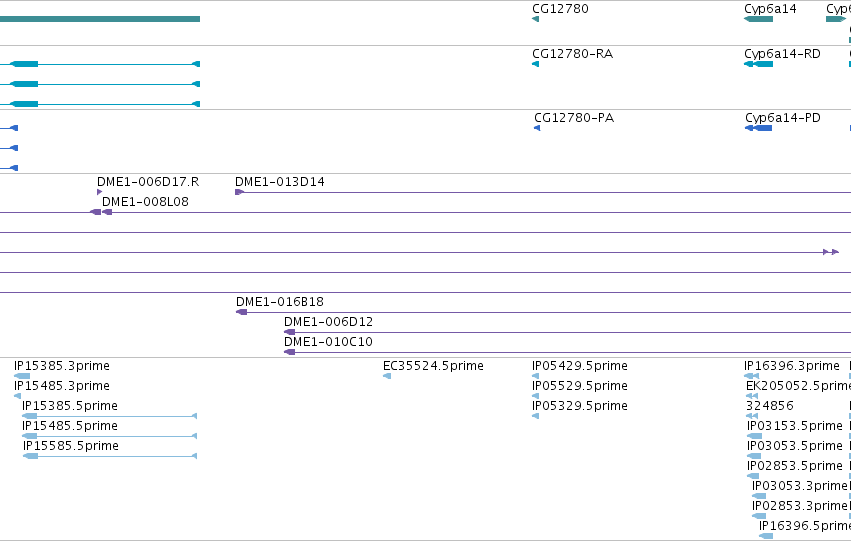This screenshot has height=541, width=851.
Task: Select the teal gene glyph beneath Cyp6a14
Action: (x=758, y=19)
